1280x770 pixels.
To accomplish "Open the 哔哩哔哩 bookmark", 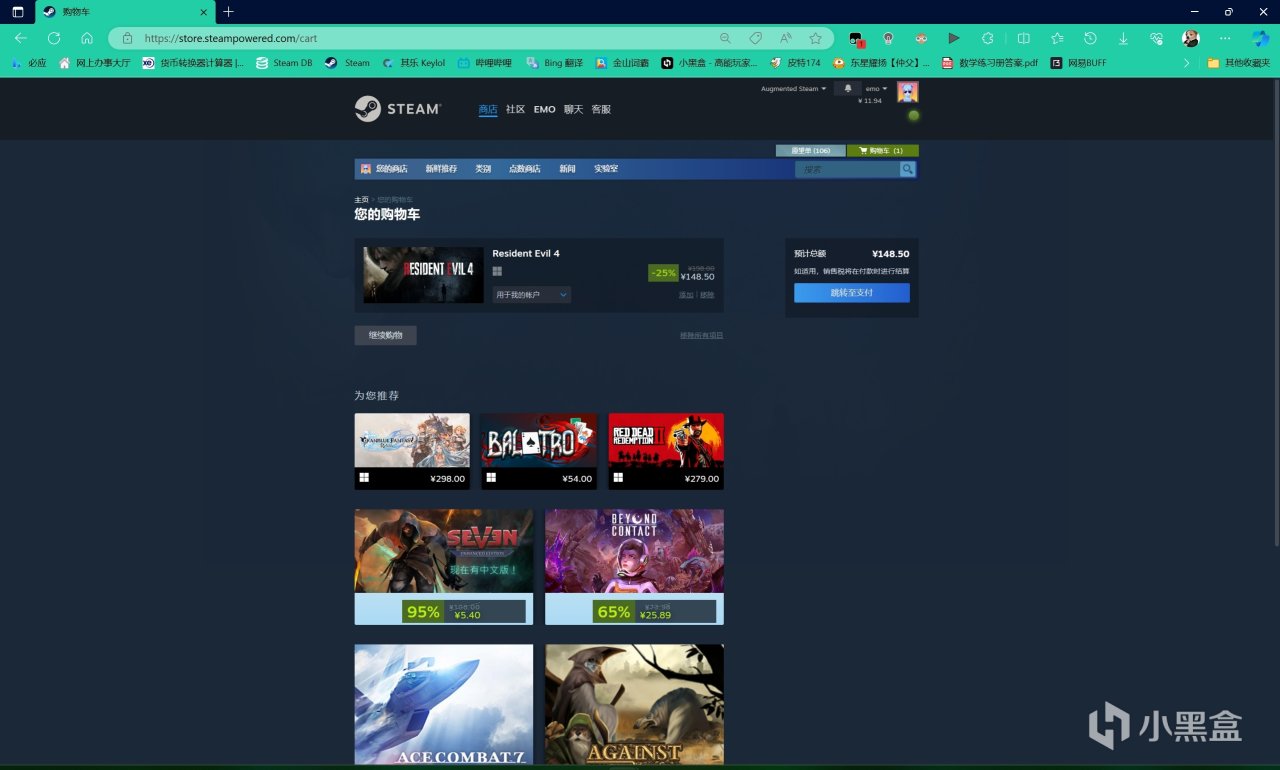I will click(485, 63).
